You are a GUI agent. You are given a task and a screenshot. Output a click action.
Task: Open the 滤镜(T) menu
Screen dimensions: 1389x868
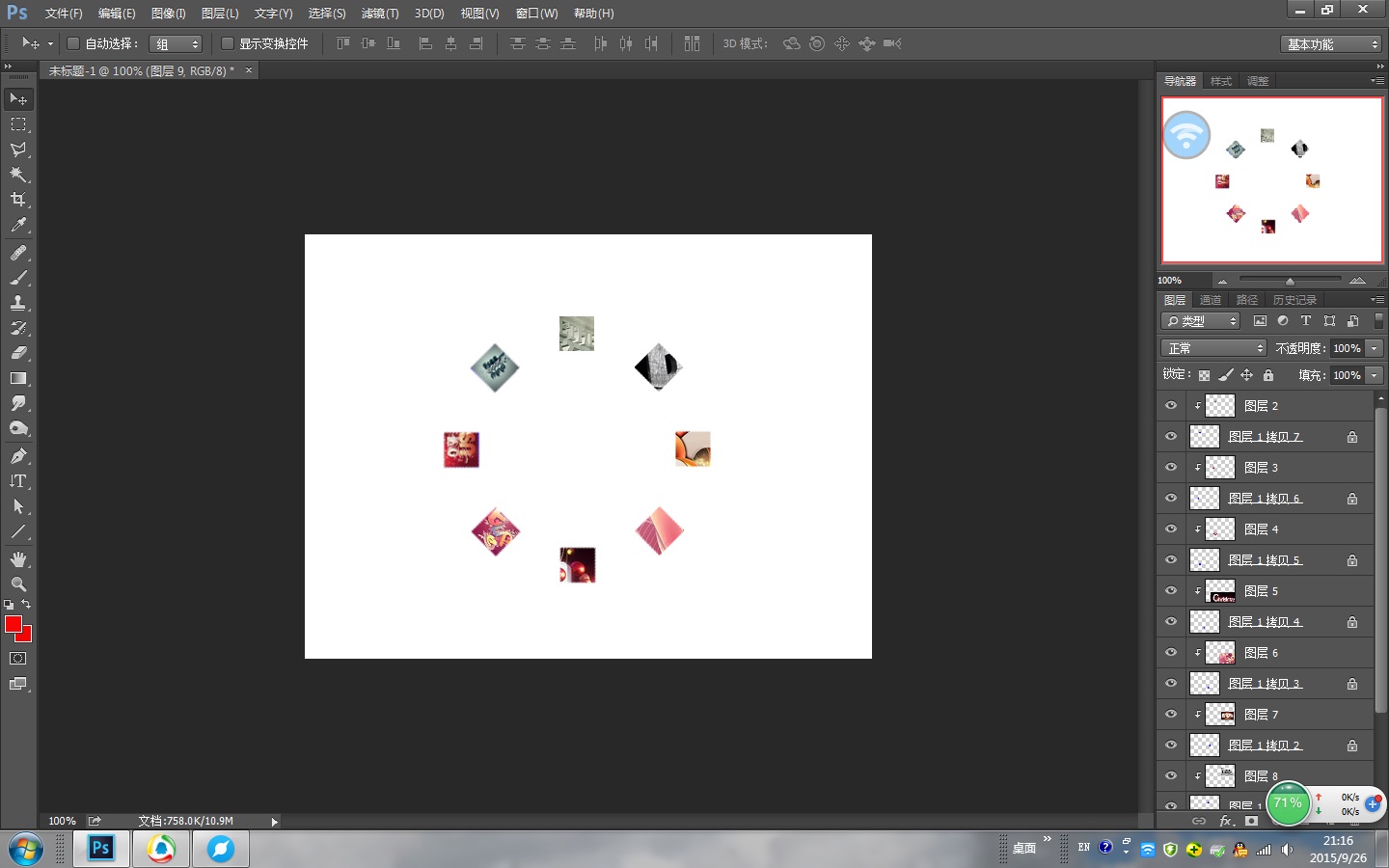pyautogui.click(x=379, y=14)
